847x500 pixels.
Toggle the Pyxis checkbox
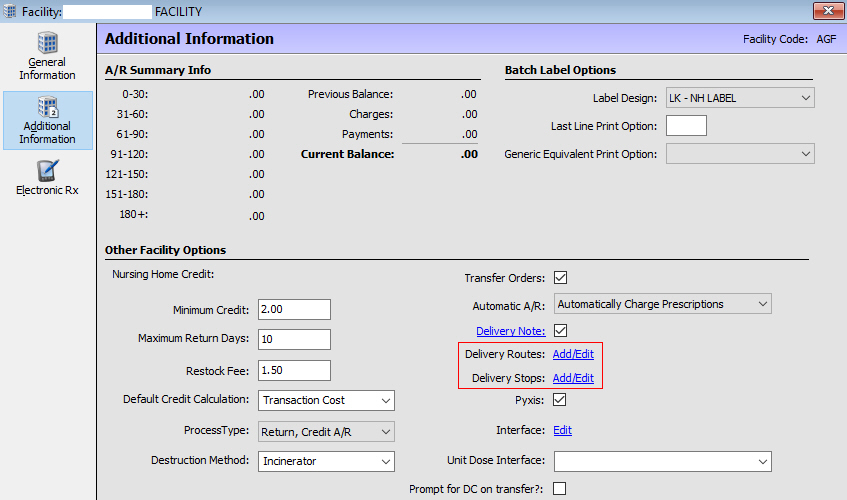coord(560,400)
